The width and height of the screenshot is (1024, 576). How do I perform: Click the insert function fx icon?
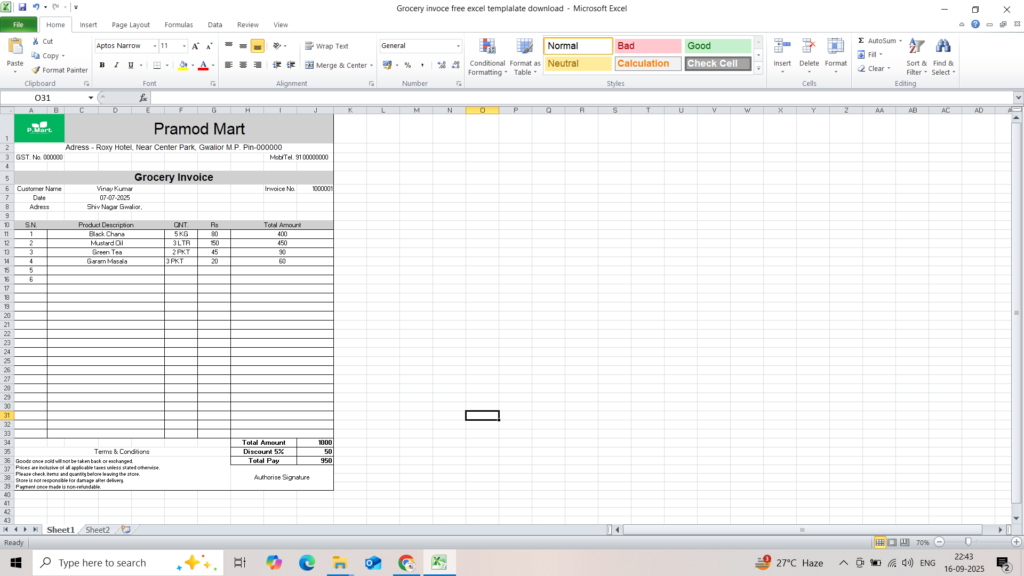pyautogui.click(x=143, y=98)
